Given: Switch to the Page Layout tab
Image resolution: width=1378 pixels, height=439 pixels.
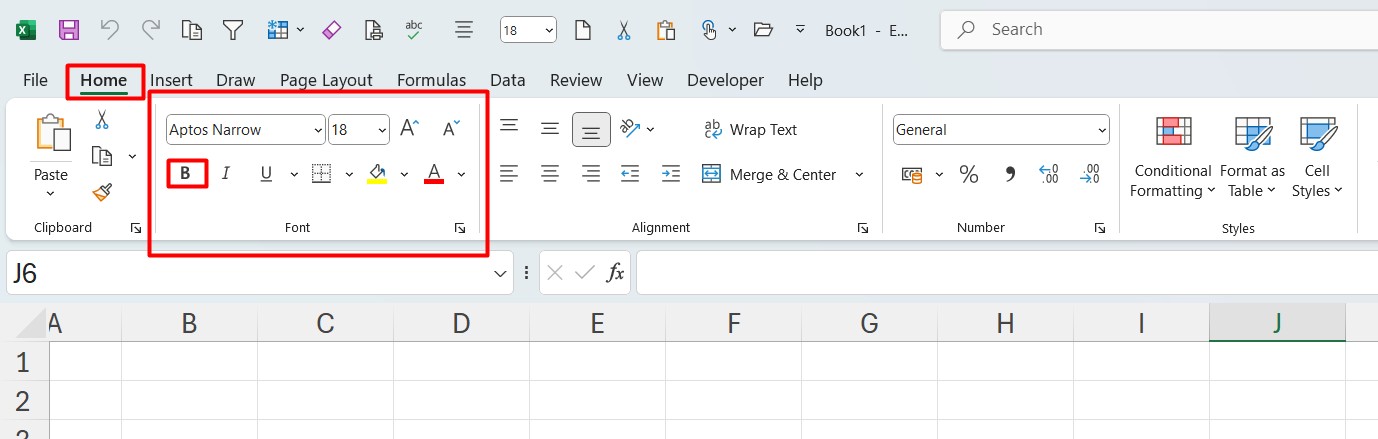Looking at the screenshot, I should point(326,80).
